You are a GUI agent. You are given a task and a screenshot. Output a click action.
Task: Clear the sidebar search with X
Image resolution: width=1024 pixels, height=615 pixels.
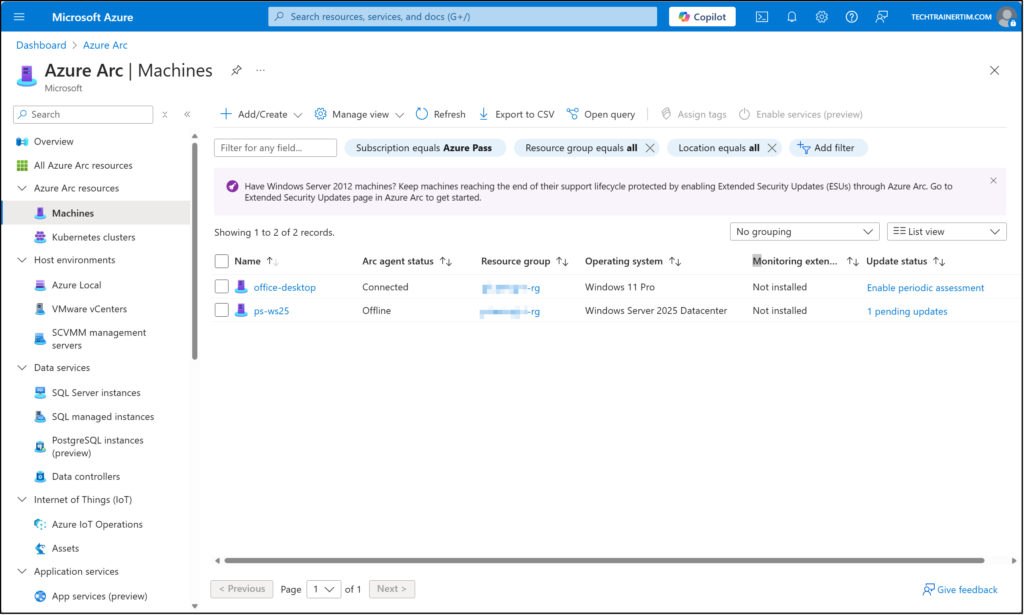[165, 114]
